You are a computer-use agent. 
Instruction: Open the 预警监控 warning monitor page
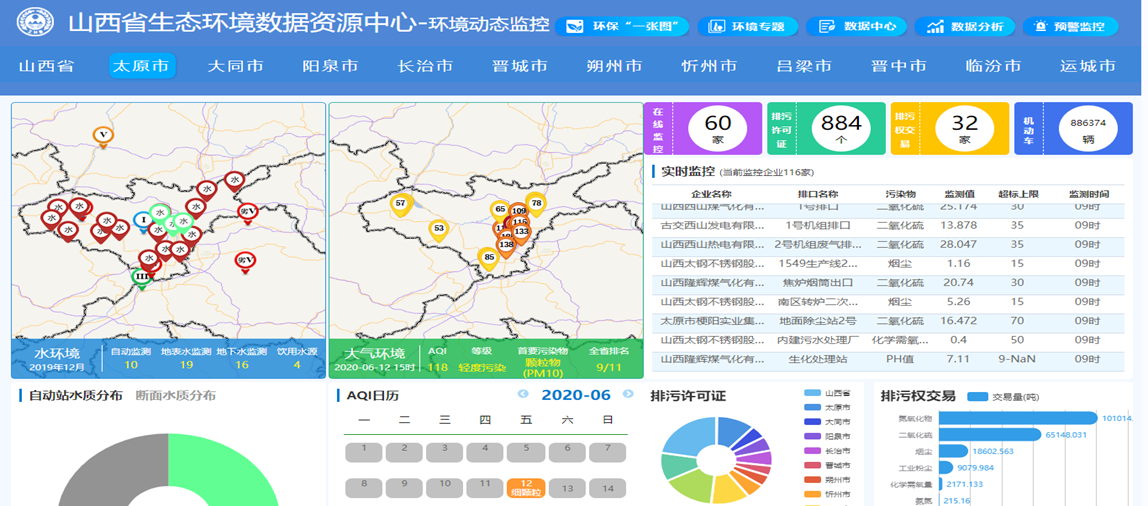pos(1070,27)
